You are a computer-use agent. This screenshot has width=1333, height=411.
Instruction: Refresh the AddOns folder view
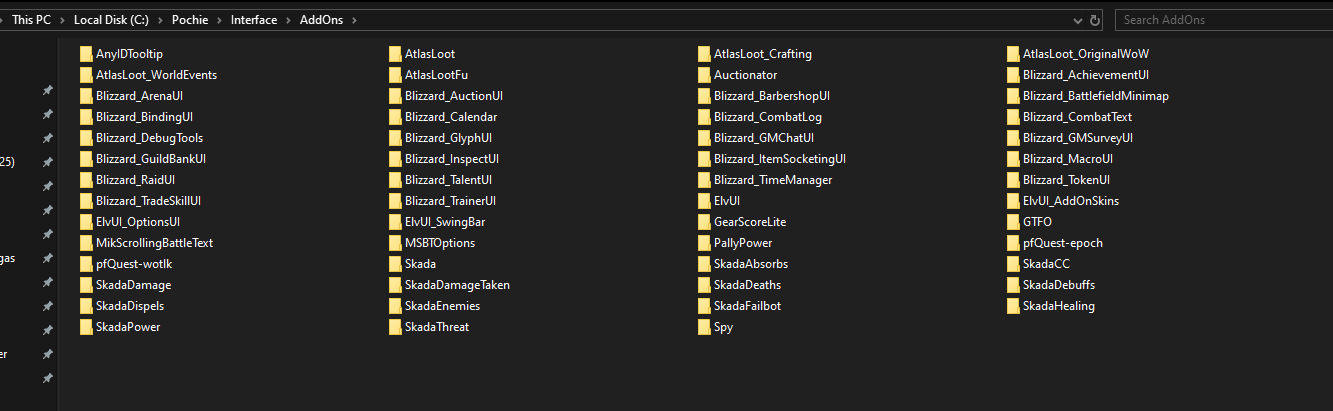click(x=1095, y=20)
